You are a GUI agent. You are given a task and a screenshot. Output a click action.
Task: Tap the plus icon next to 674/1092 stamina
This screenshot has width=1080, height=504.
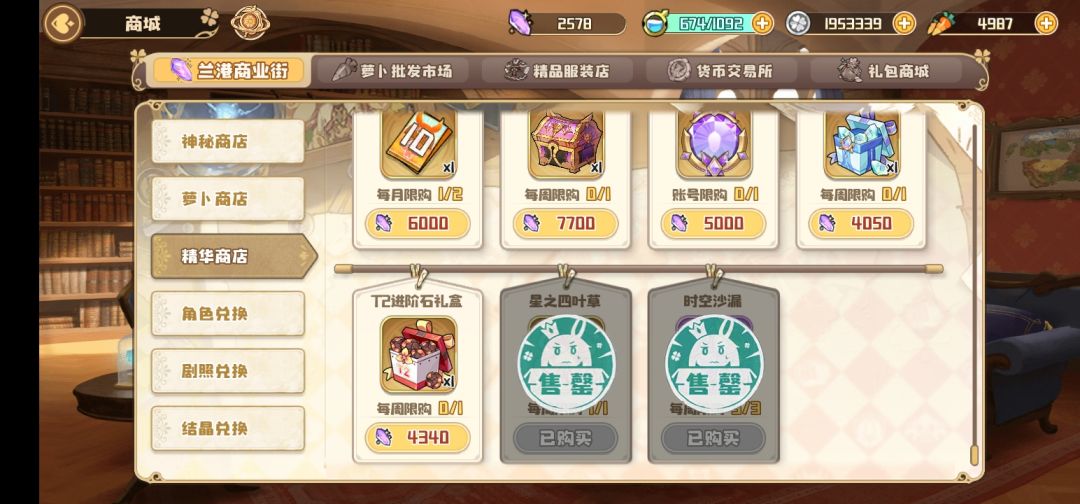(x=762, y=23)
